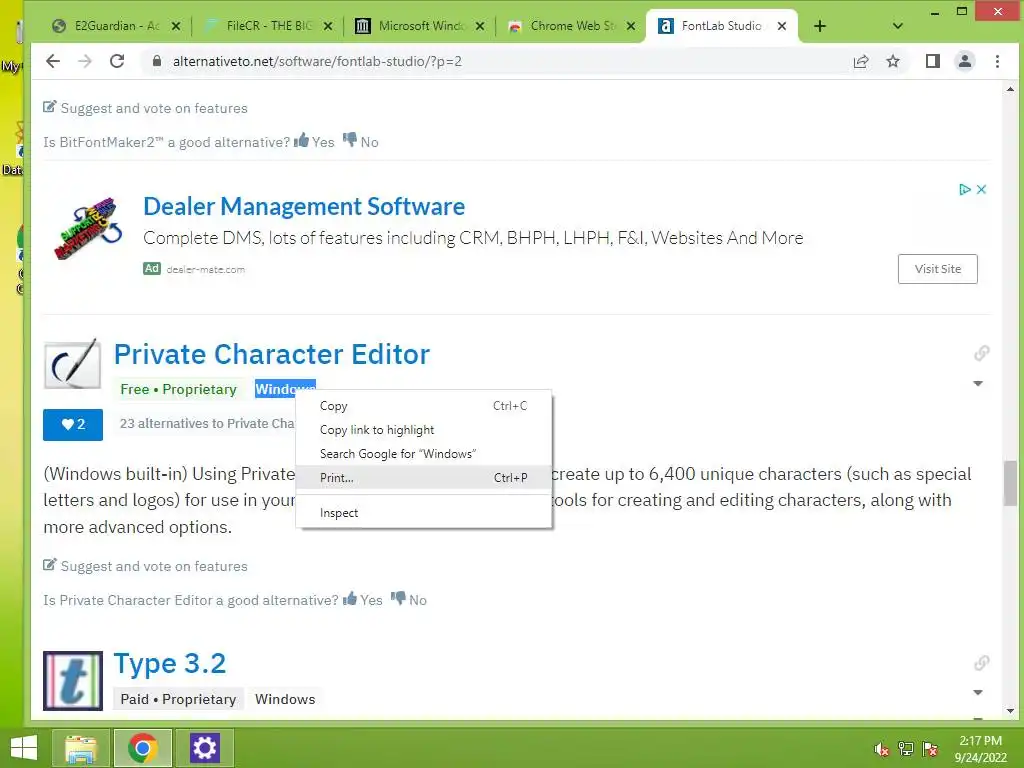The image size is (1024, 768).
Task: Click the scrollbar down arrow
Action: 1010,711
